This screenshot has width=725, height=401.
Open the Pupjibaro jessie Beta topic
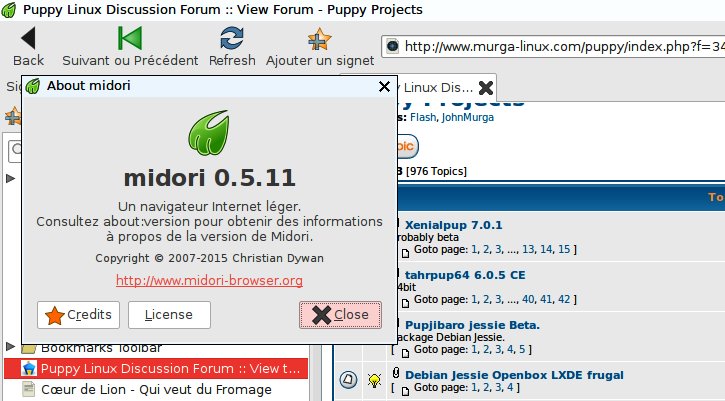point(472,325)
